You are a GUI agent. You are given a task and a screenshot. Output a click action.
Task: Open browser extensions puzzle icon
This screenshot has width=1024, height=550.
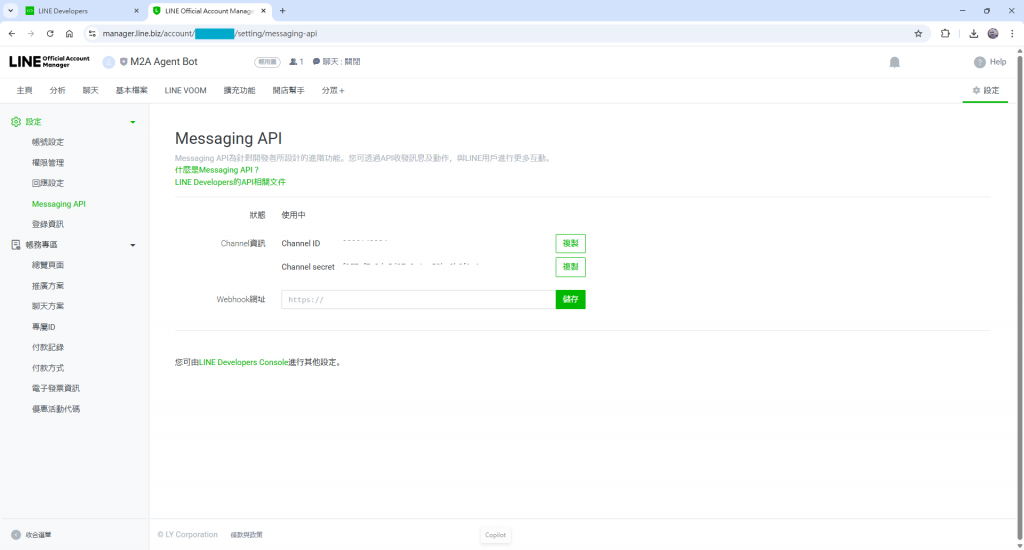(945, 33)
